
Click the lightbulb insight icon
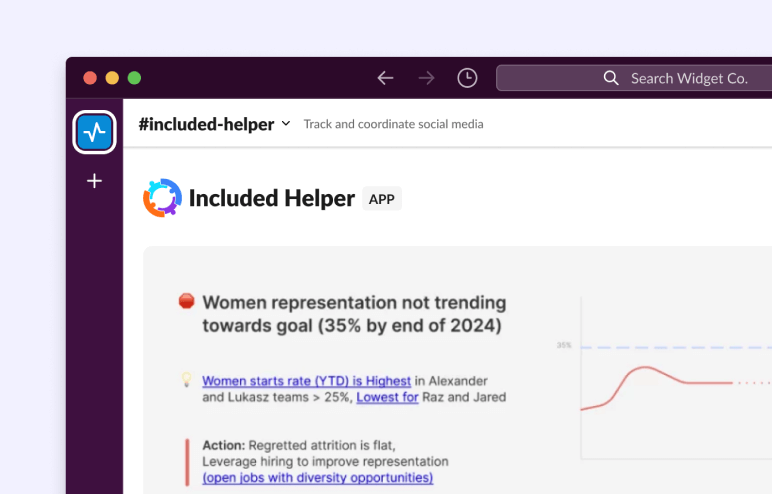(186, 380)
